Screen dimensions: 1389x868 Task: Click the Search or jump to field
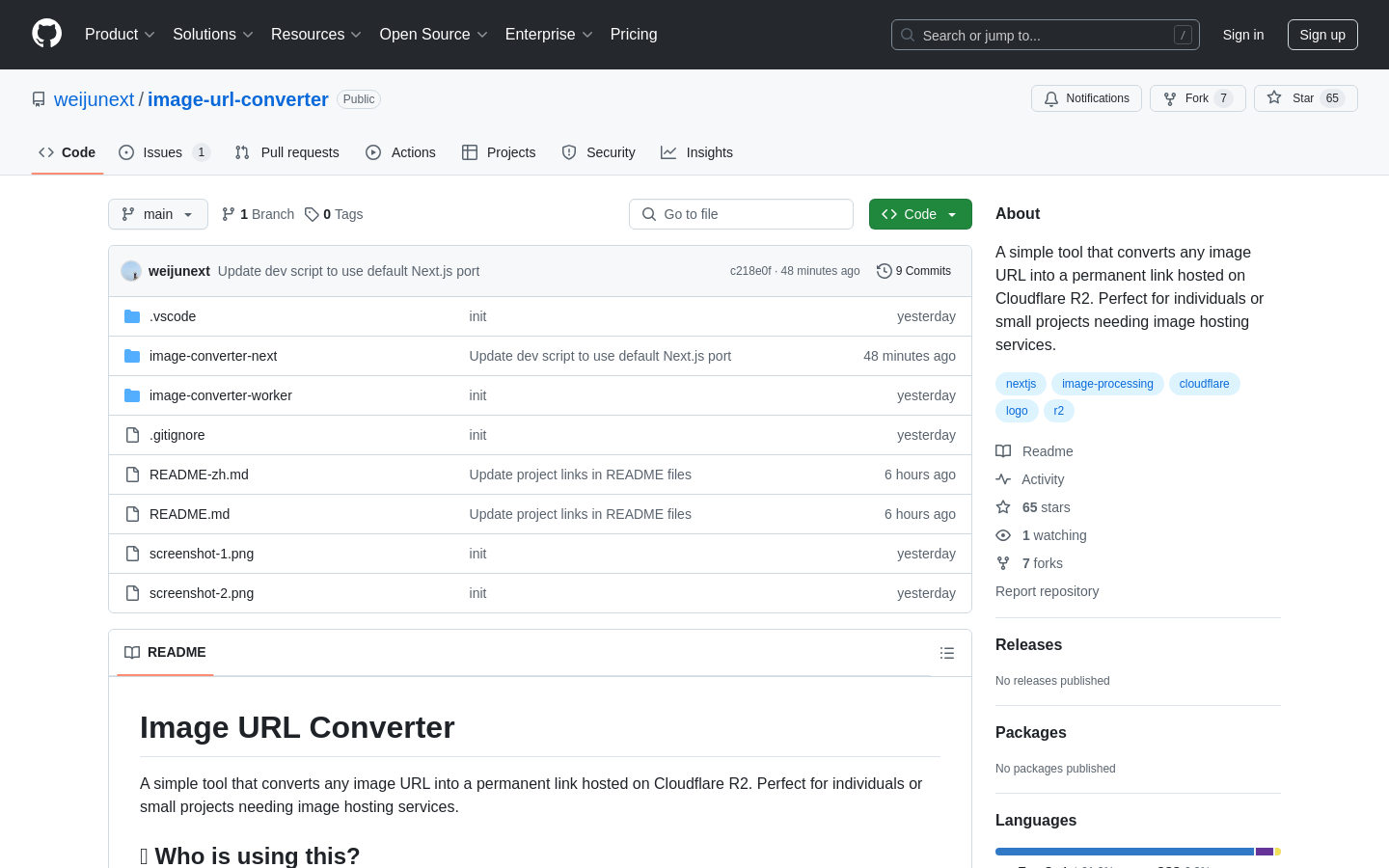click(x=1046, y=35)
